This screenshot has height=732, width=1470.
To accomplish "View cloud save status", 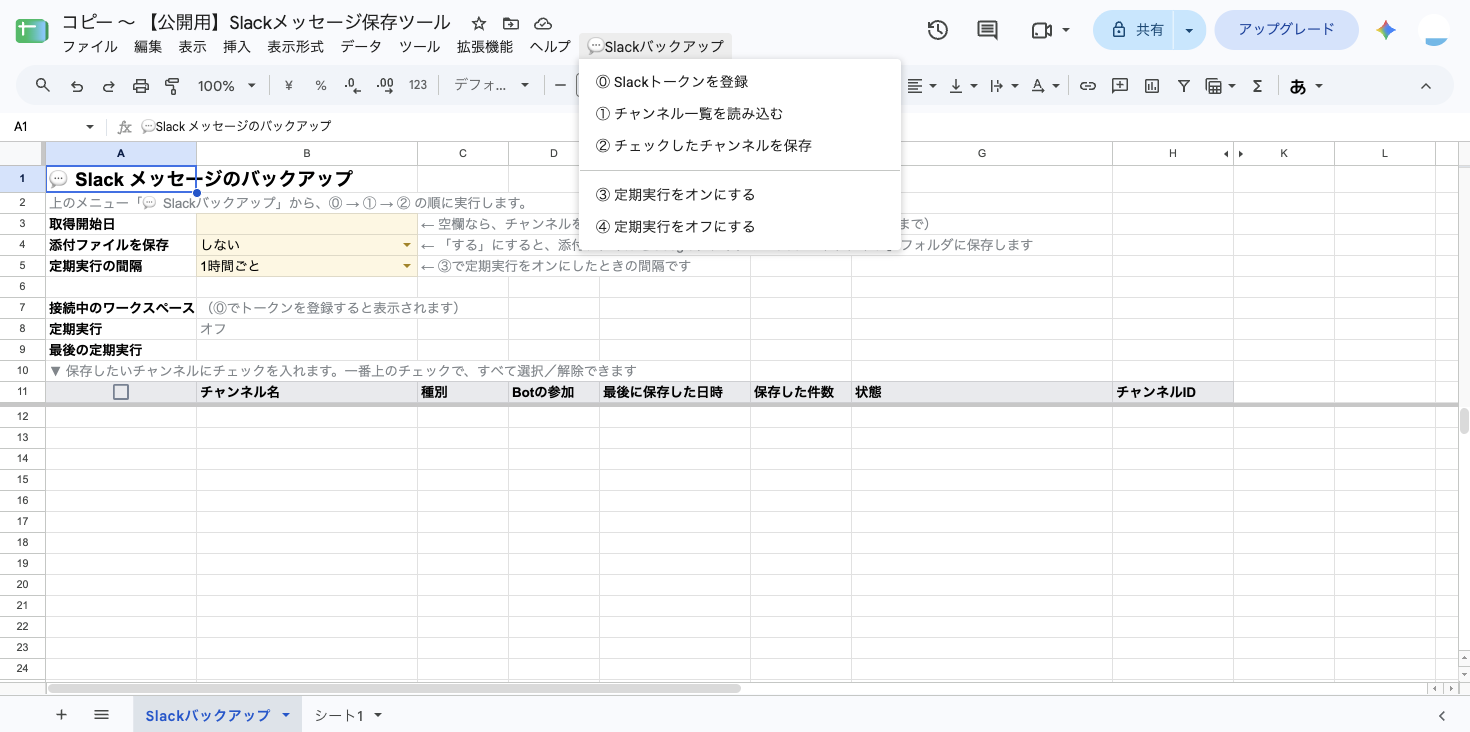I will pyautogui.click(x=543, y=23).
